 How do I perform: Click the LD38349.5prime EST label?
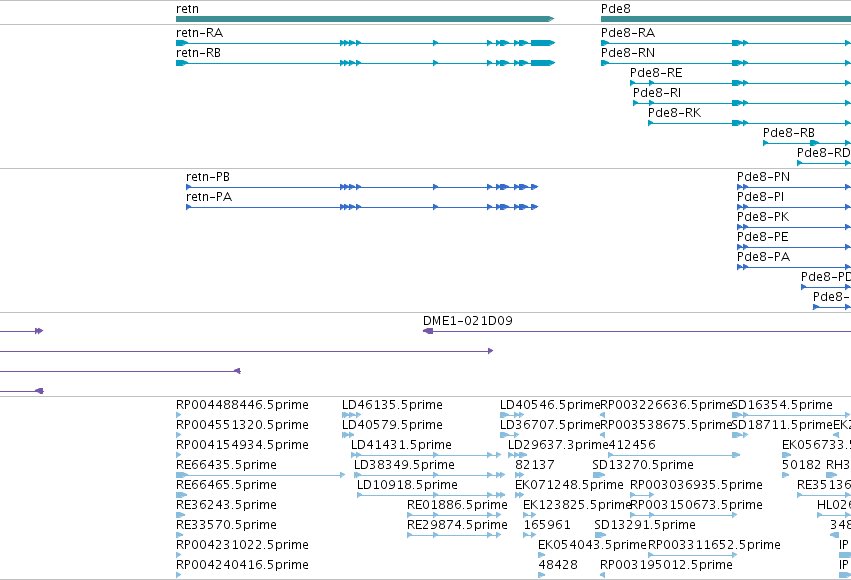(x=404, y=466)
